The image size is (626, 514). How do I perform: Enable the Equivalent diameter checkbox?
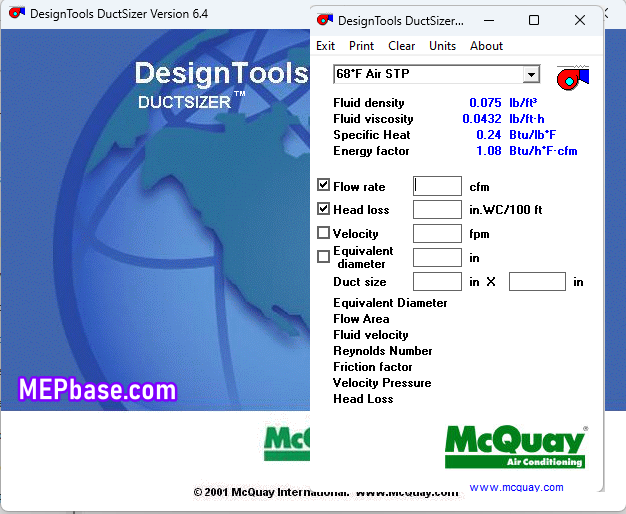tap(323, 257)
